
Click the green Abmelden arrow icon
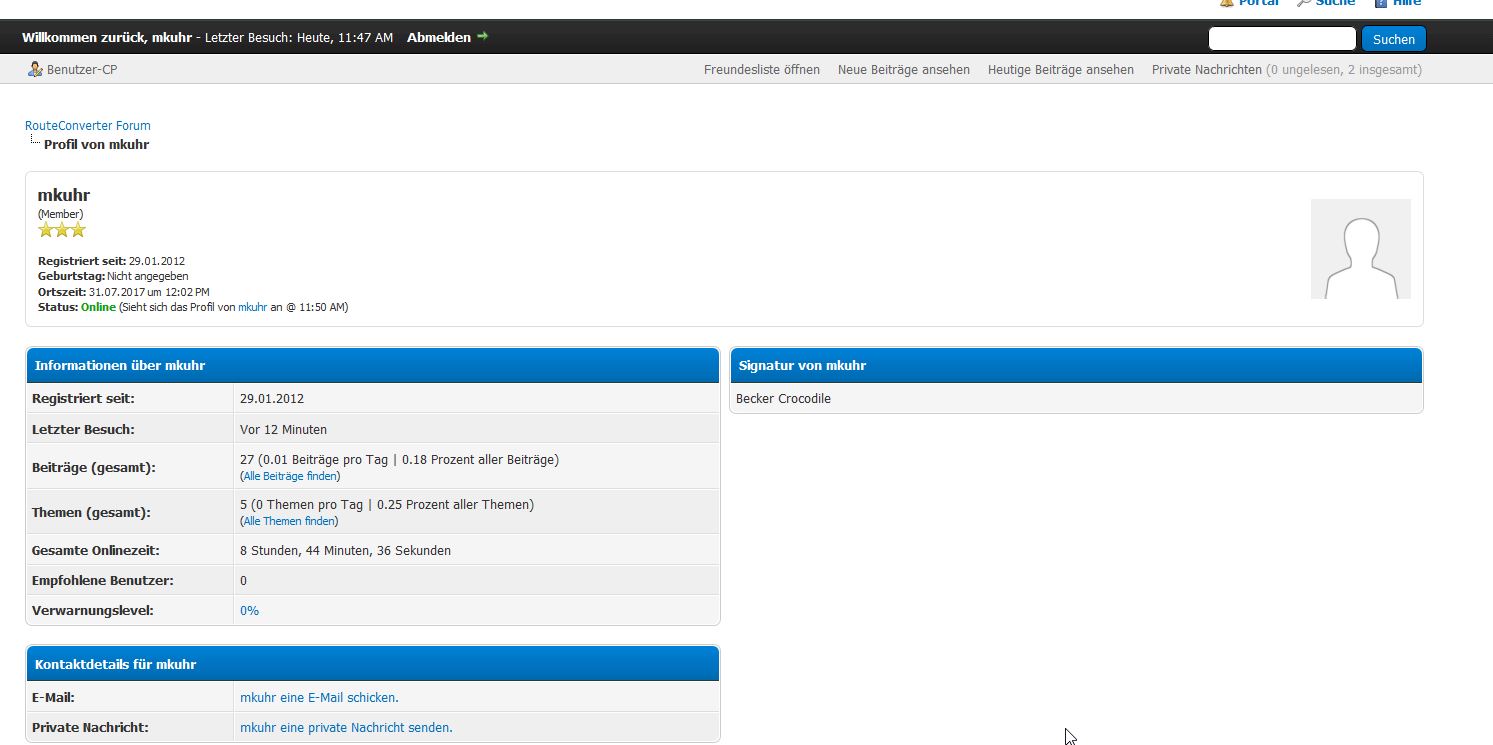coord(483,36)
